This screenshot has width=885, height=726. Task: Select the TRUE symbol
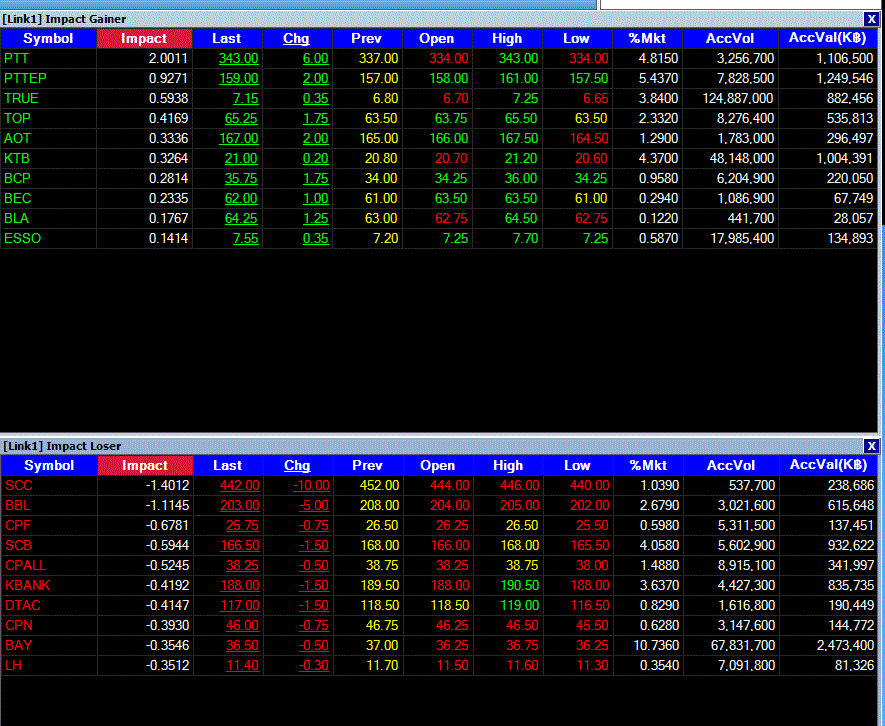(x=21, y=98)
